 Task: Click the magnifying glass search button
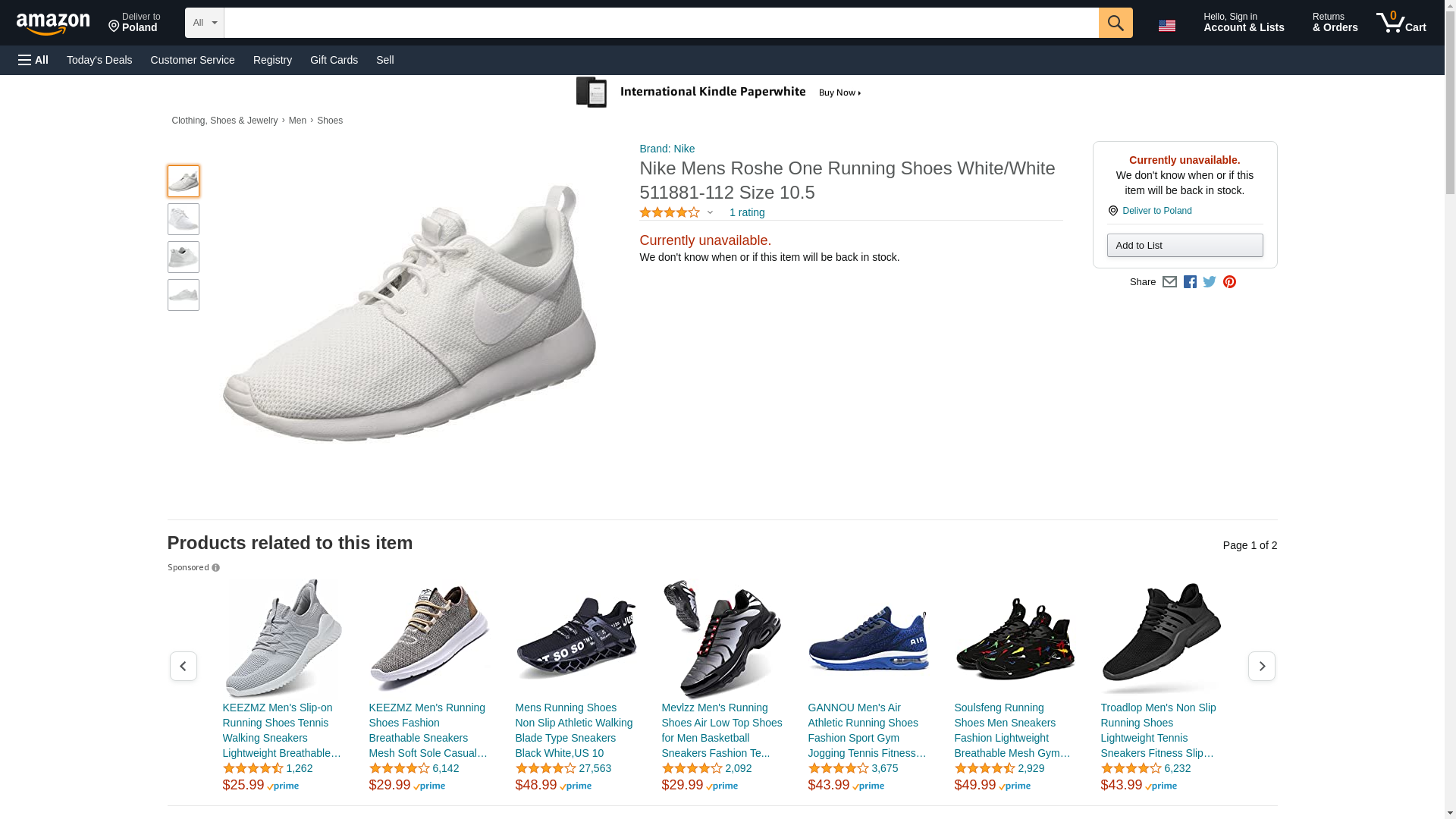click(x=1115, y=23)
